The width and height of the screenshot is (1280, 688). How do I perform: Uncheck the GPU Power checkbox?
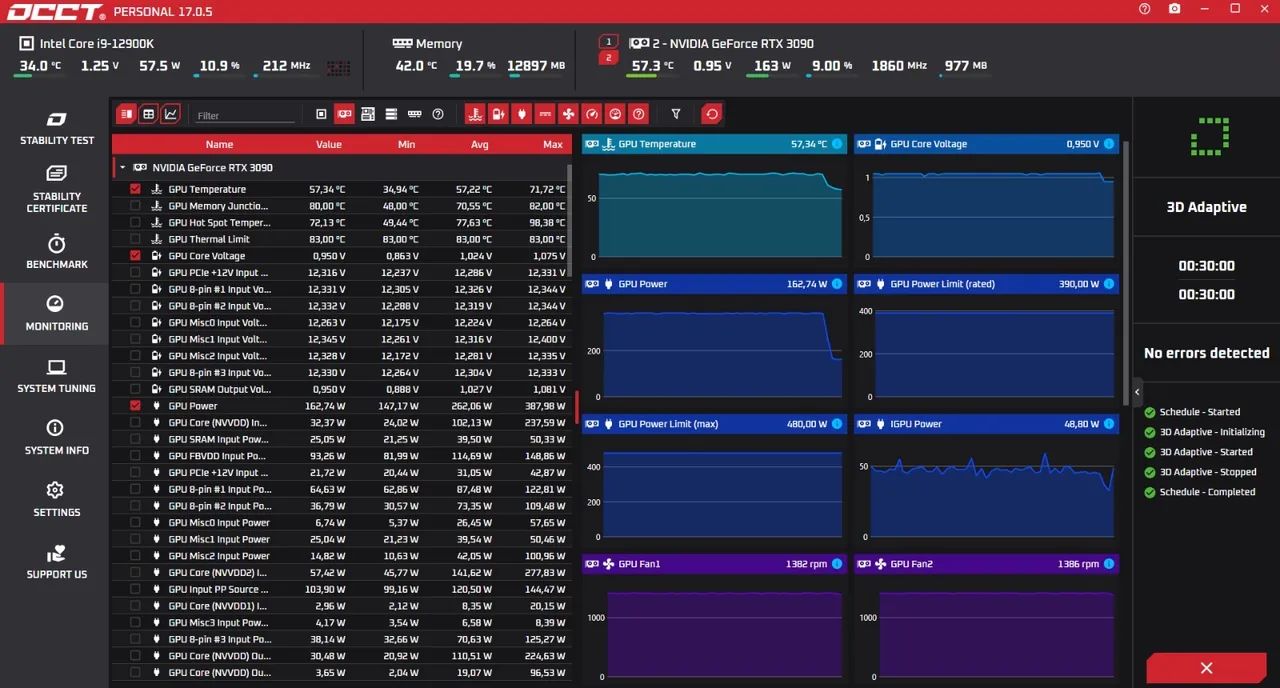(x=135, y=406)
